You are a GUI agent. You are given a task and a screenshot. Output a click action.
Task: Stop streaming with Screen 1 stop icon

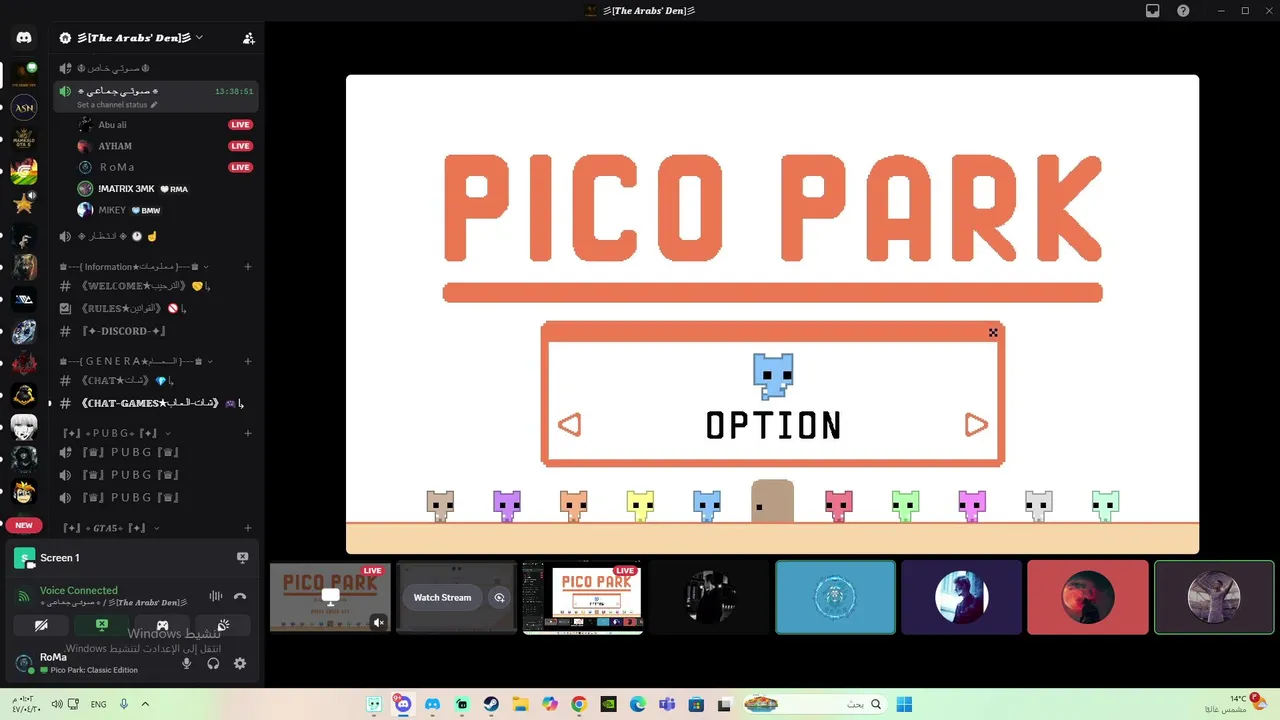pyautogui.click(x=242, y=558)
